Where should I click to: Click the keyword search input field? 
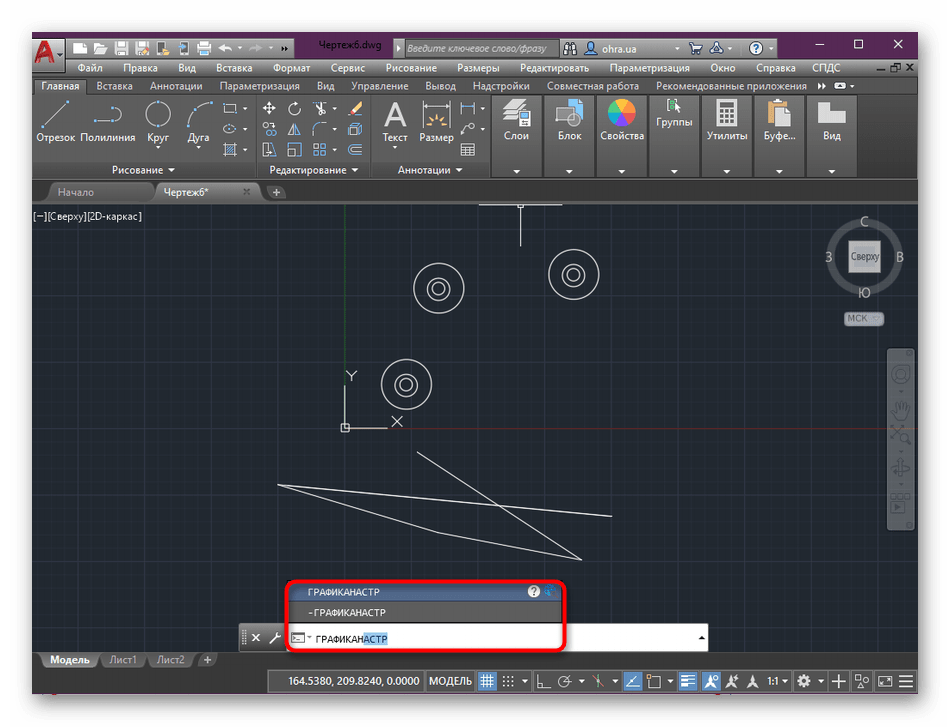coord(480,48)
